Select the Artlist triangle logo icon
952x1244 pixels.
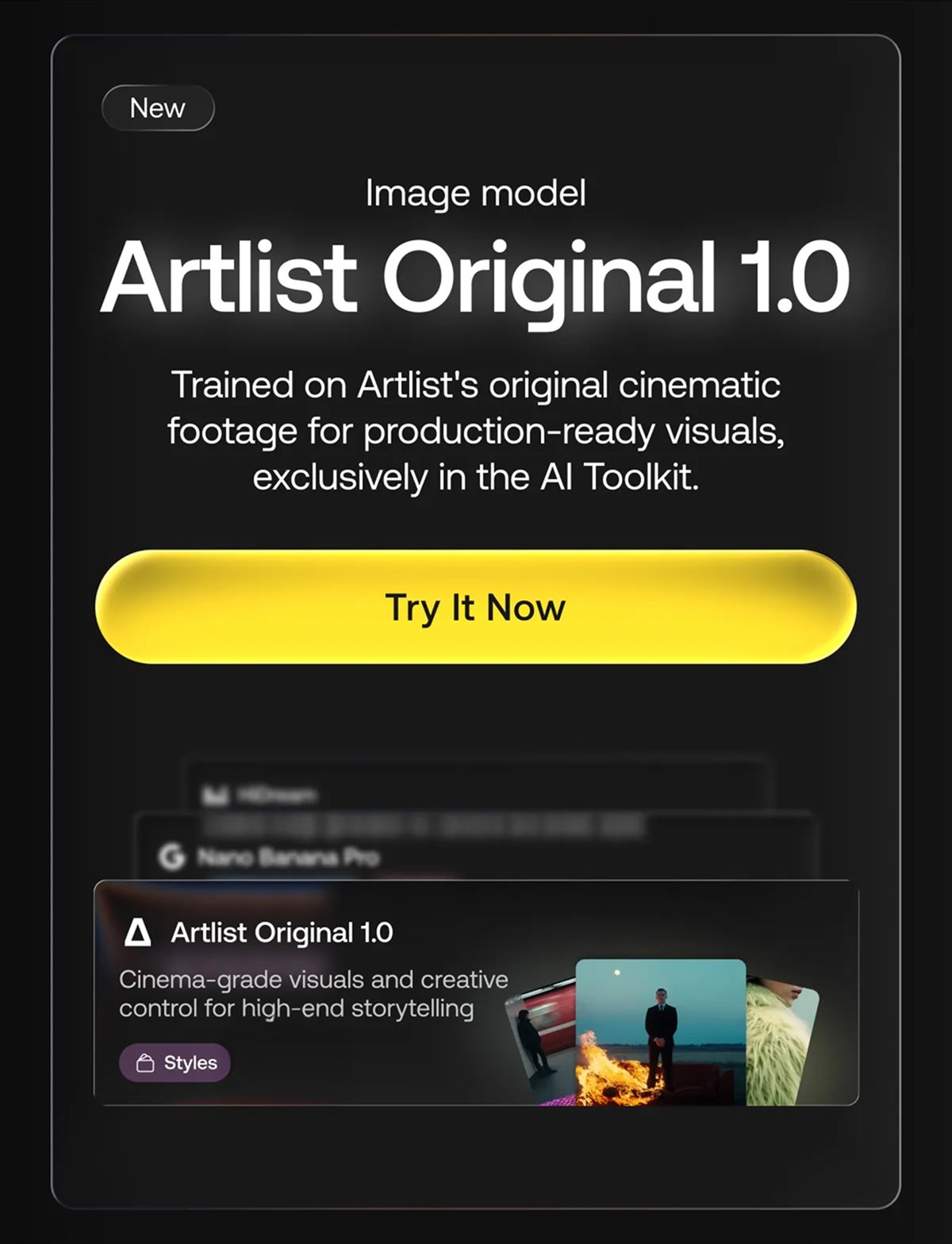138,933
